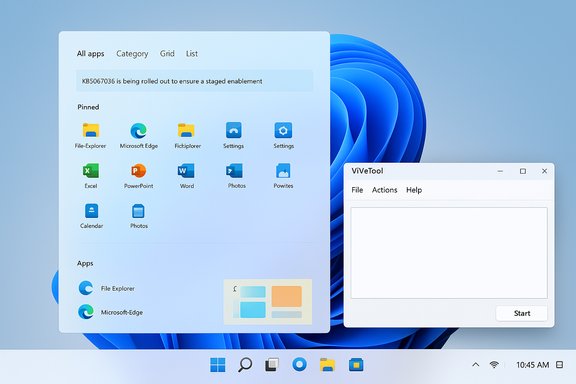Launch Microsoft Edge from the Pinned grid
This screenshot has height=384, width=576.
[x=138, y=130]
